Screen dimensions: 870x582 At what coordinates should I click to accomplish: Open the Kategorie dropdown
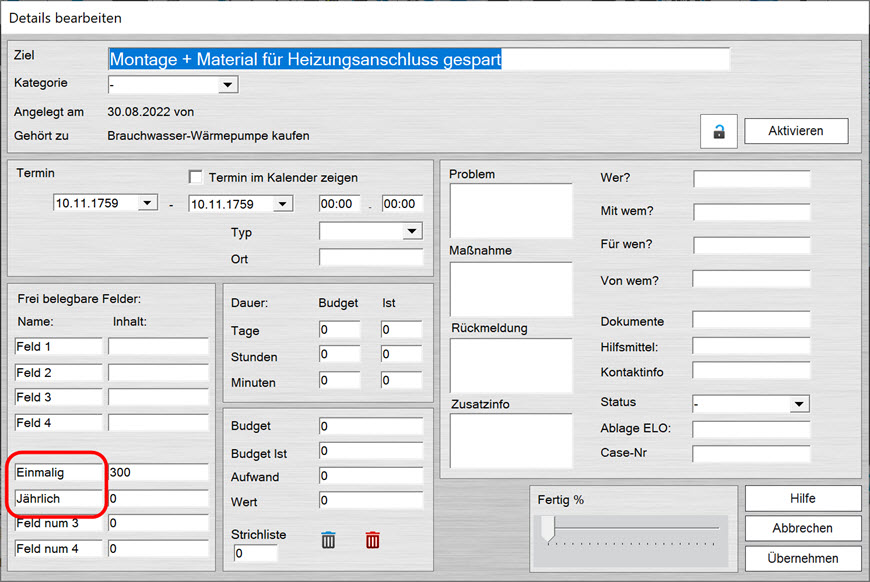click(x=228, y=85)
